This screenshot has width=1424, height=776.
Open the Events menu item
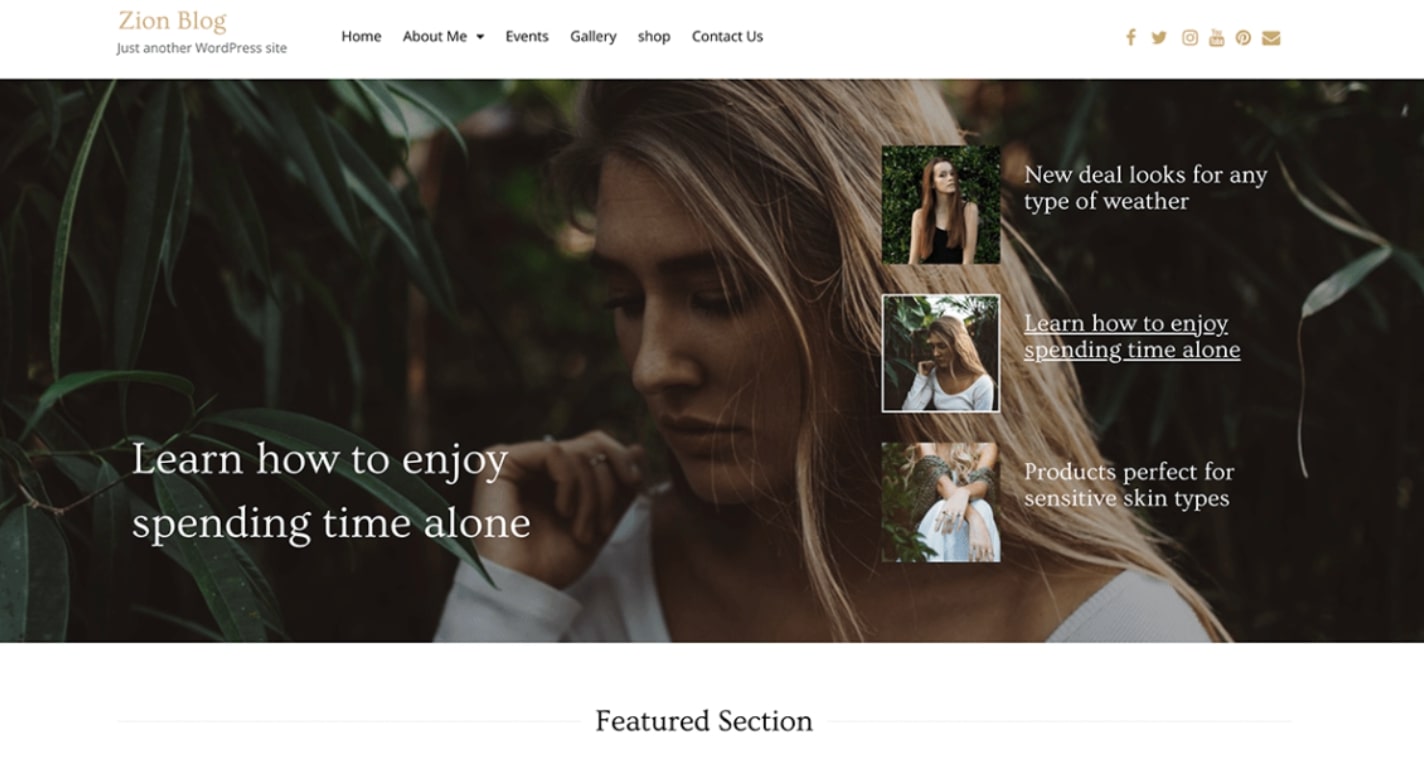(527, 36)
